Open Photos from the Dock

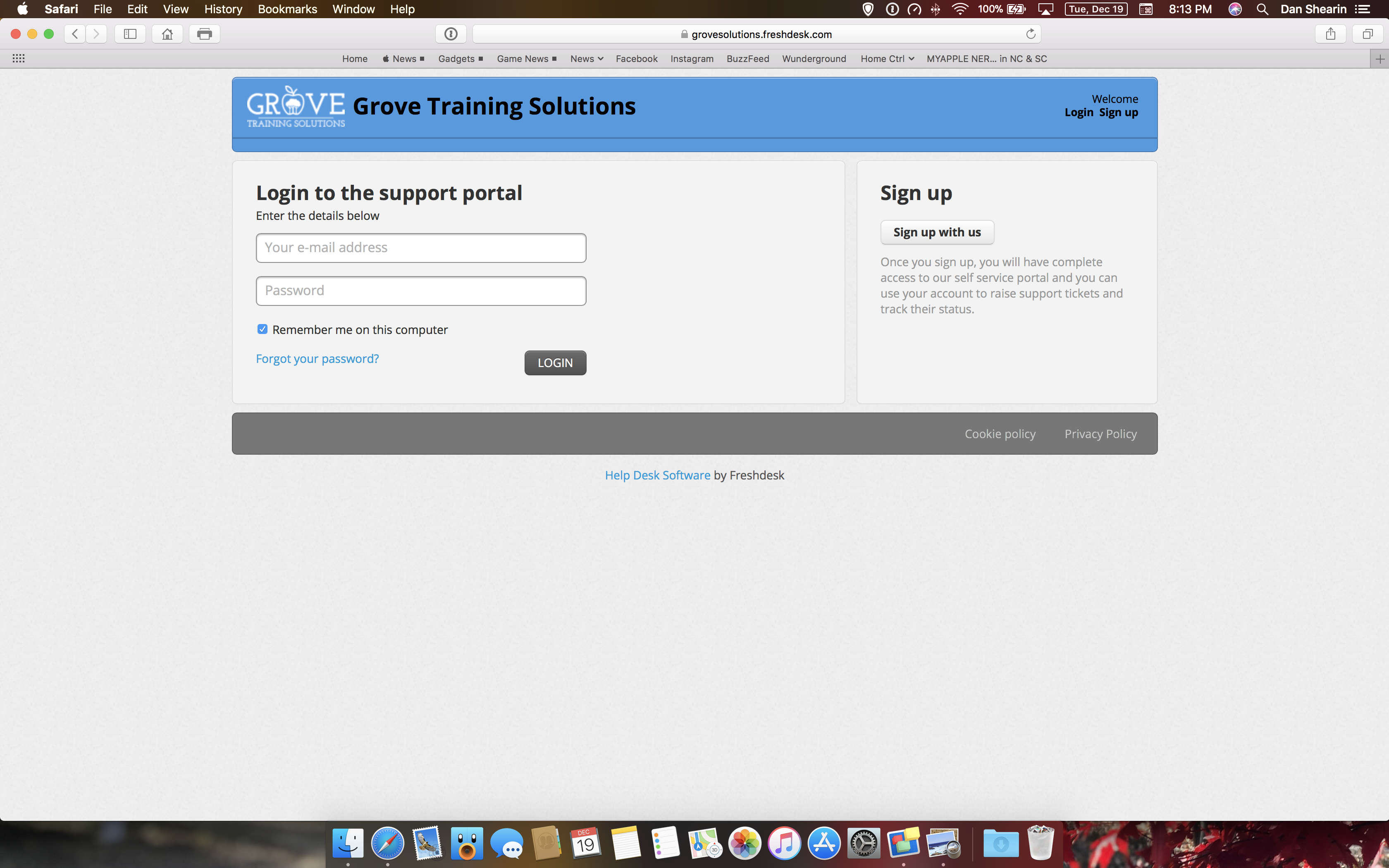(745, 843)
